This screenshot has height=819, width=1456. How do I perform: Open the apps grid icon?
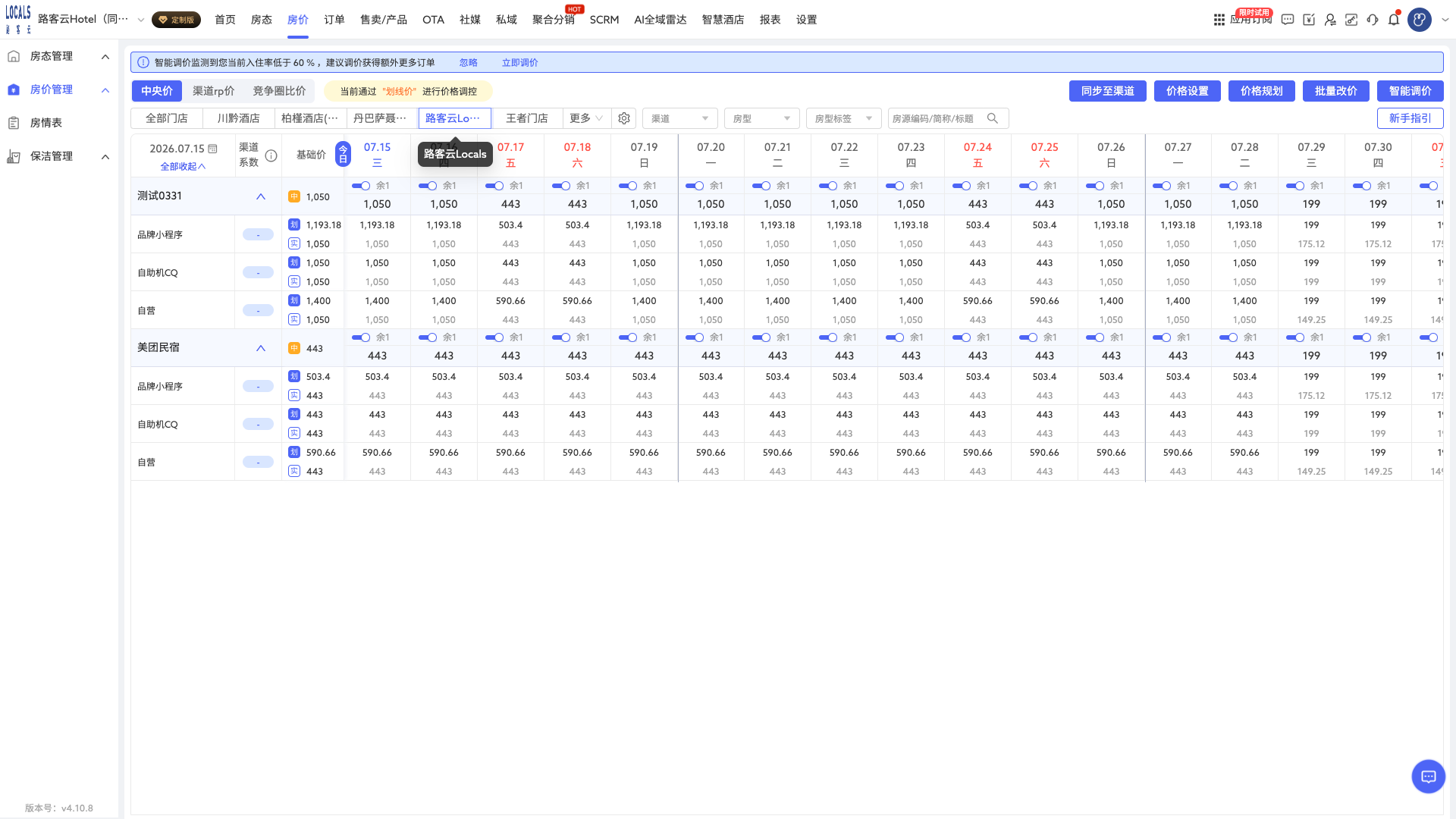point(1219,20)
